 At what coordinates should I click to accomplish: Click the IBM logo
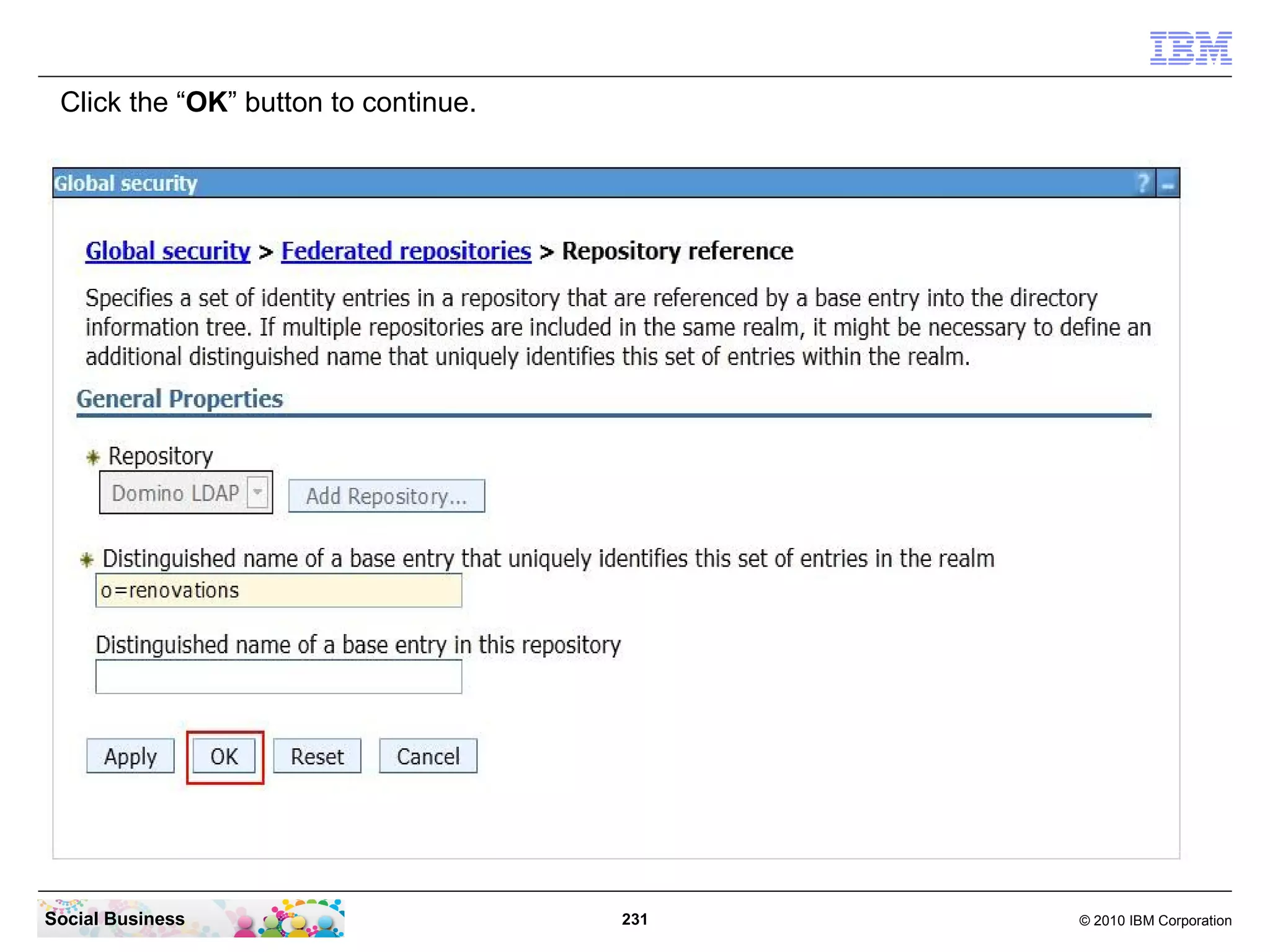coord(1191,48)
